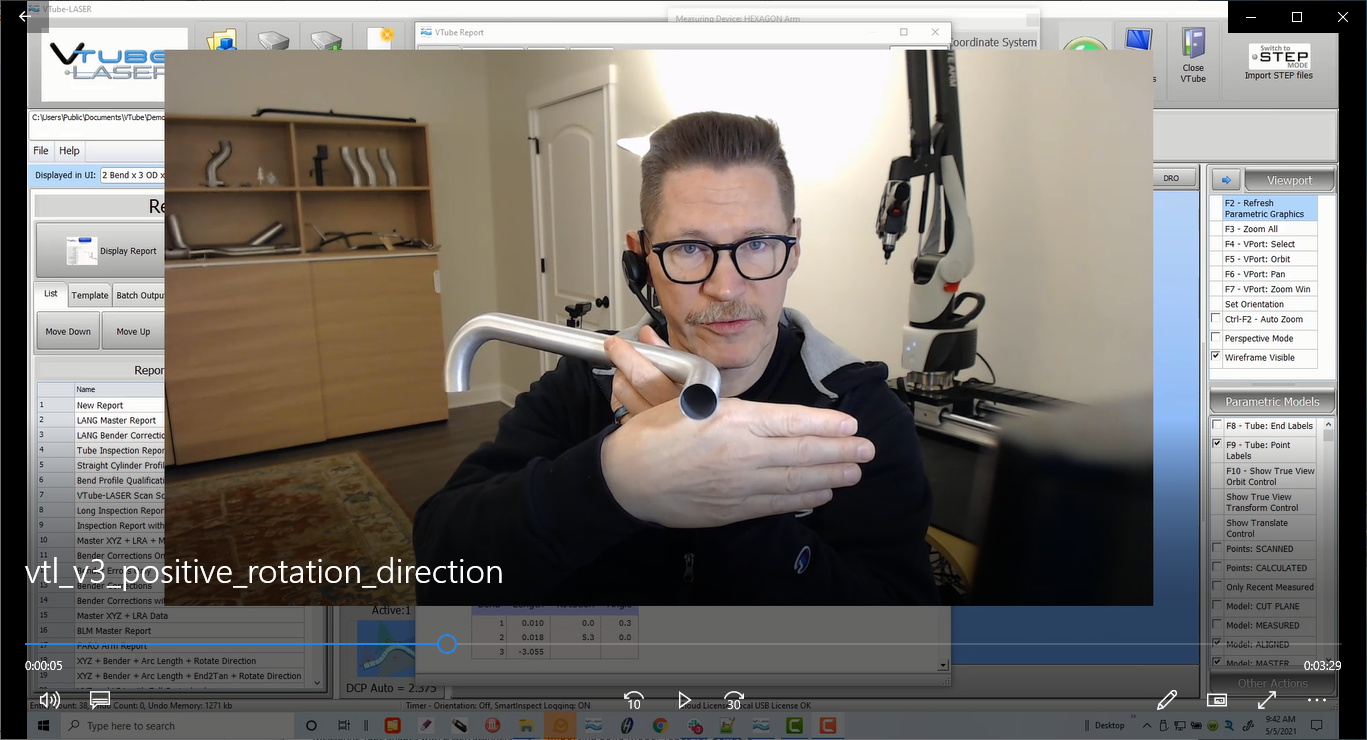This screenshot has width=1367, height=740.
Task: Skip forward 30 seconds
Action: (734, 701)
